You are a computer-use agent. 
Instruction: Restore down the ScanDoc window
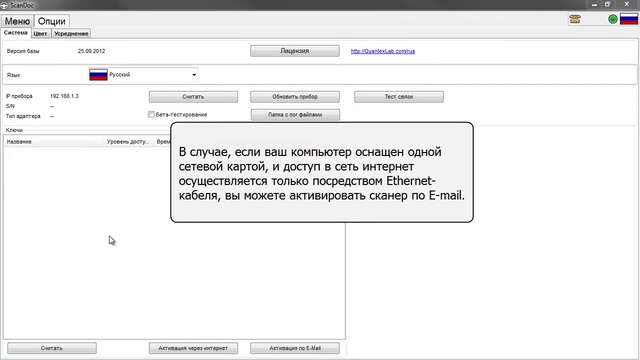[607, 4]
